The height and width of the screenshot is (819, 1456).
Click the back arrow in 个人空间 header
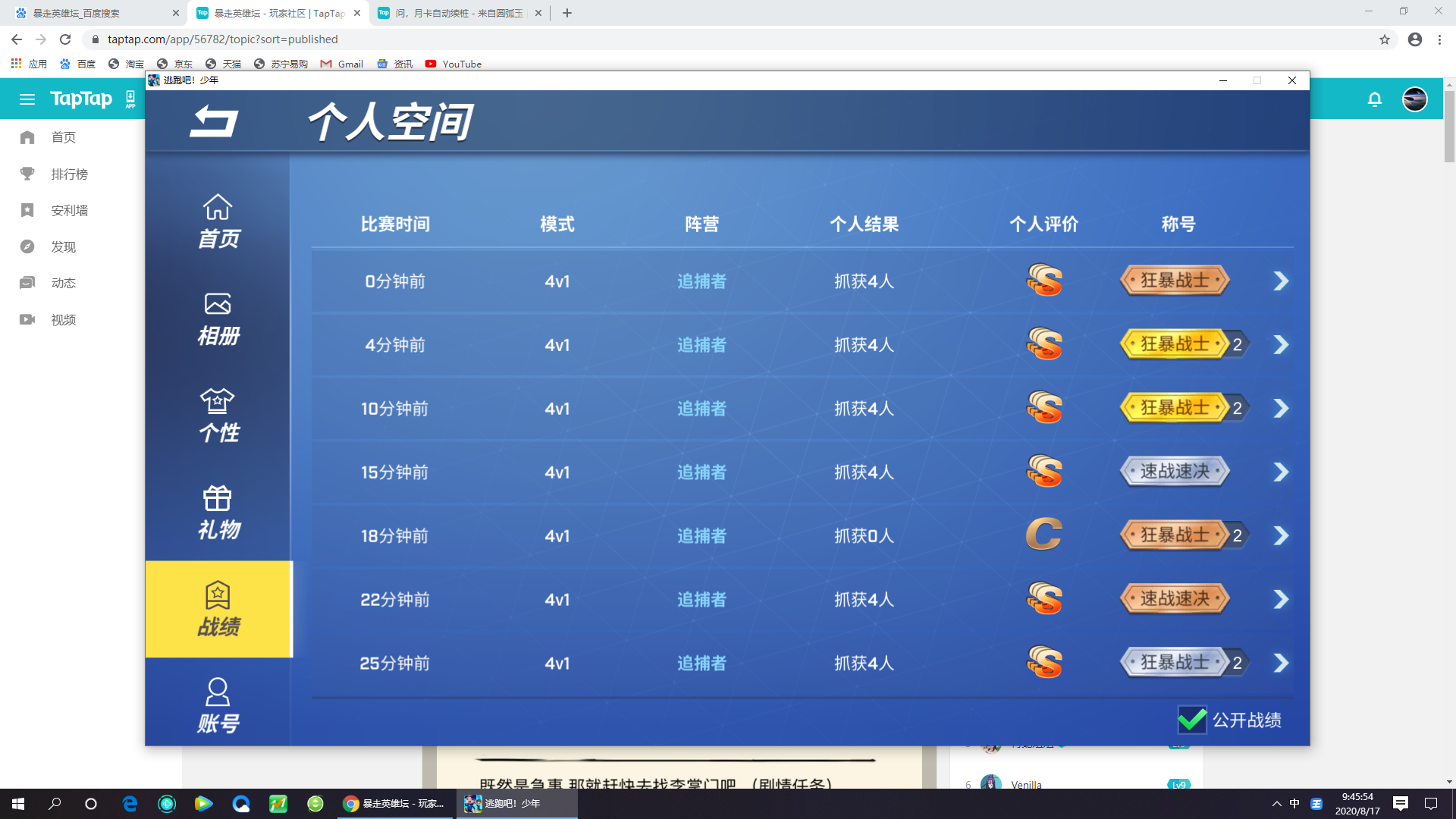(214, 121)
